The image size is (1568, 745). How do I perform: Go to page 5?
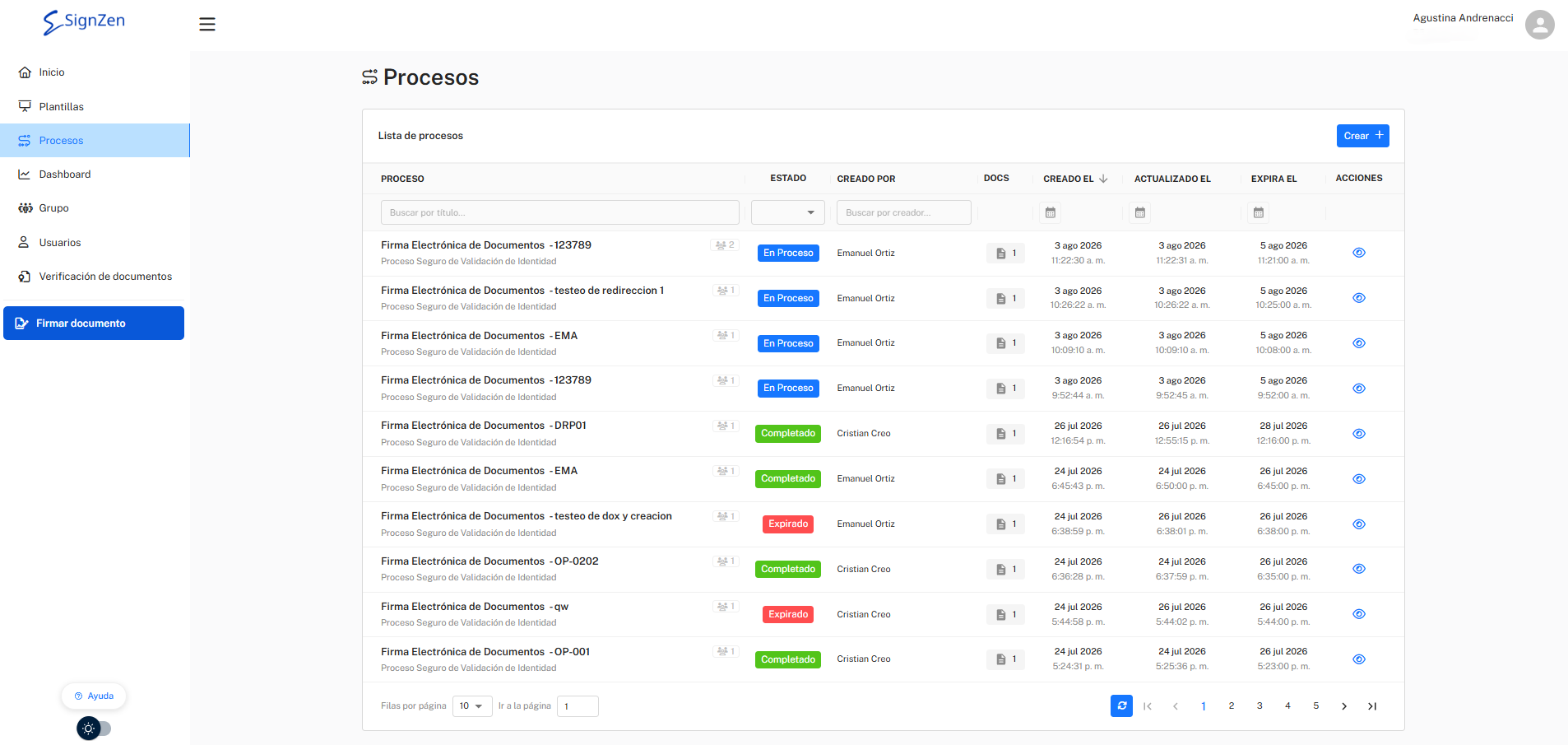[1316, 706]
